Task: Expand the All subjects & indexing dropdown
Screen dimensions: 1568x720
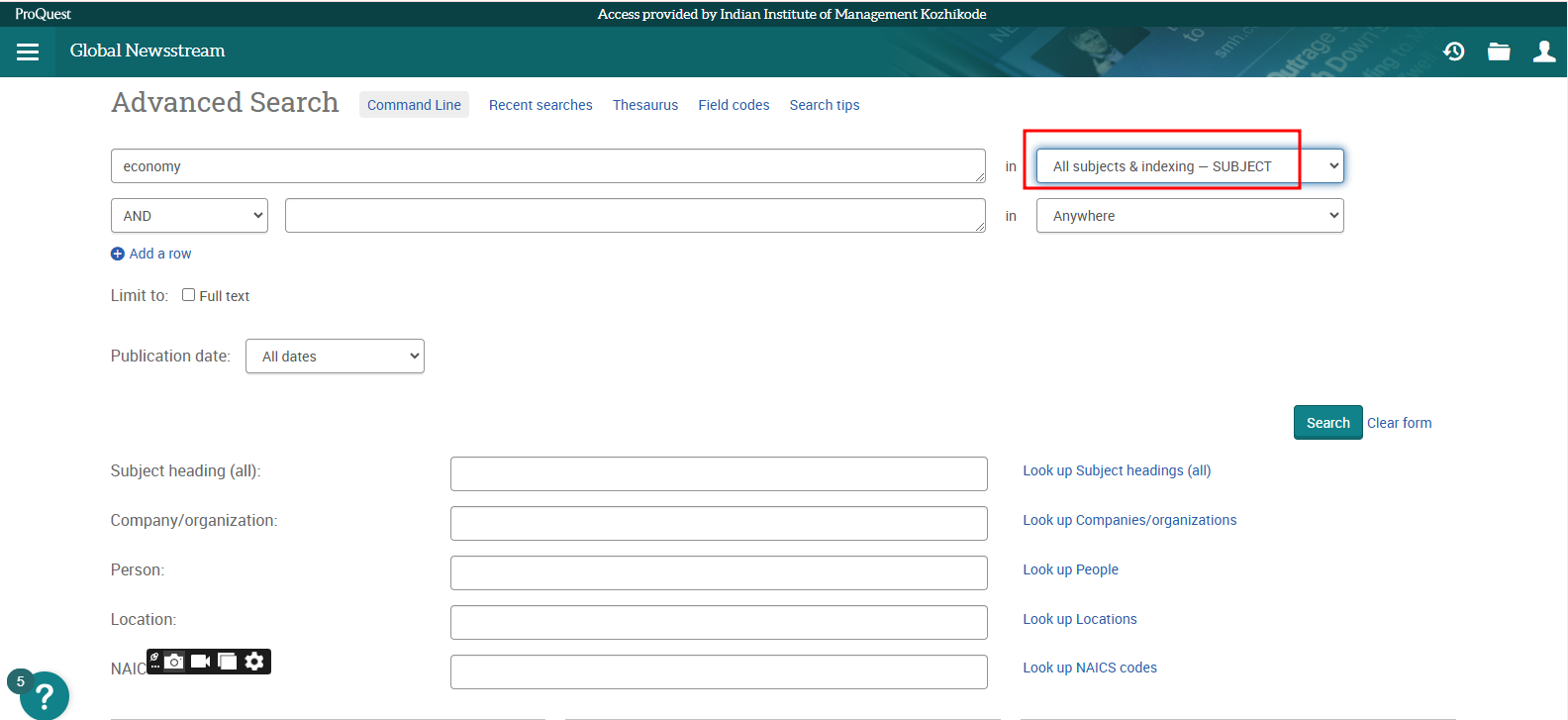Action: 1189,166
